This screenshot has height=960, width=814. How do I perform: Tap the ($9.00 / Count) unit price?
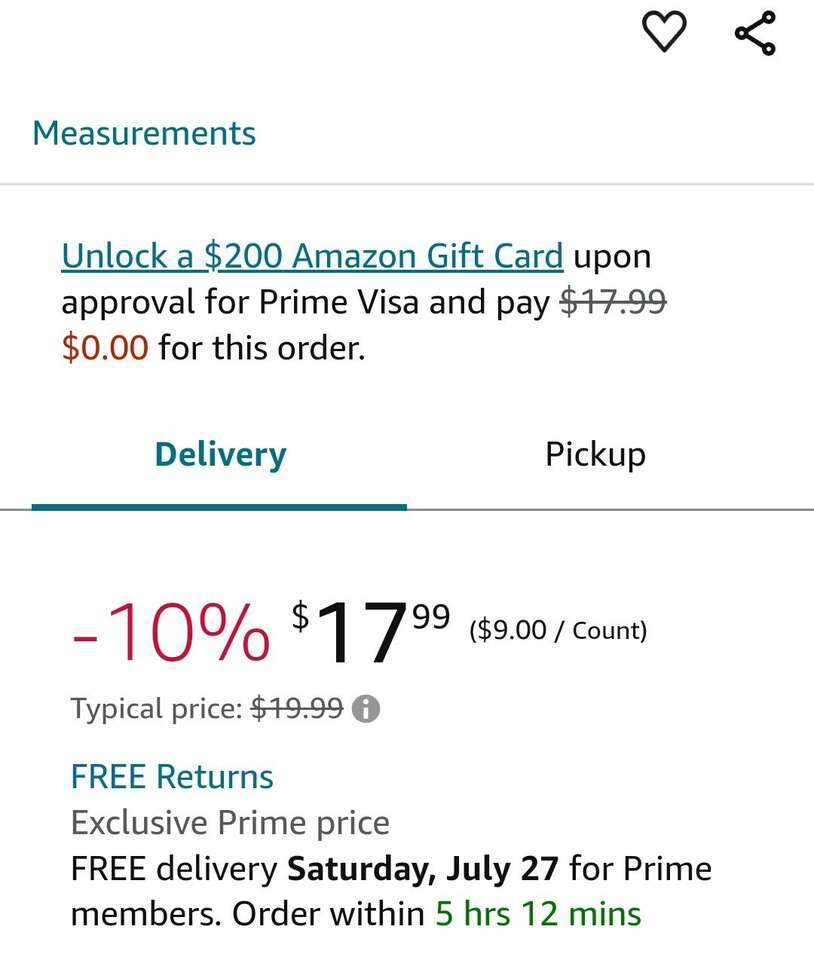(x=558, y=631)
